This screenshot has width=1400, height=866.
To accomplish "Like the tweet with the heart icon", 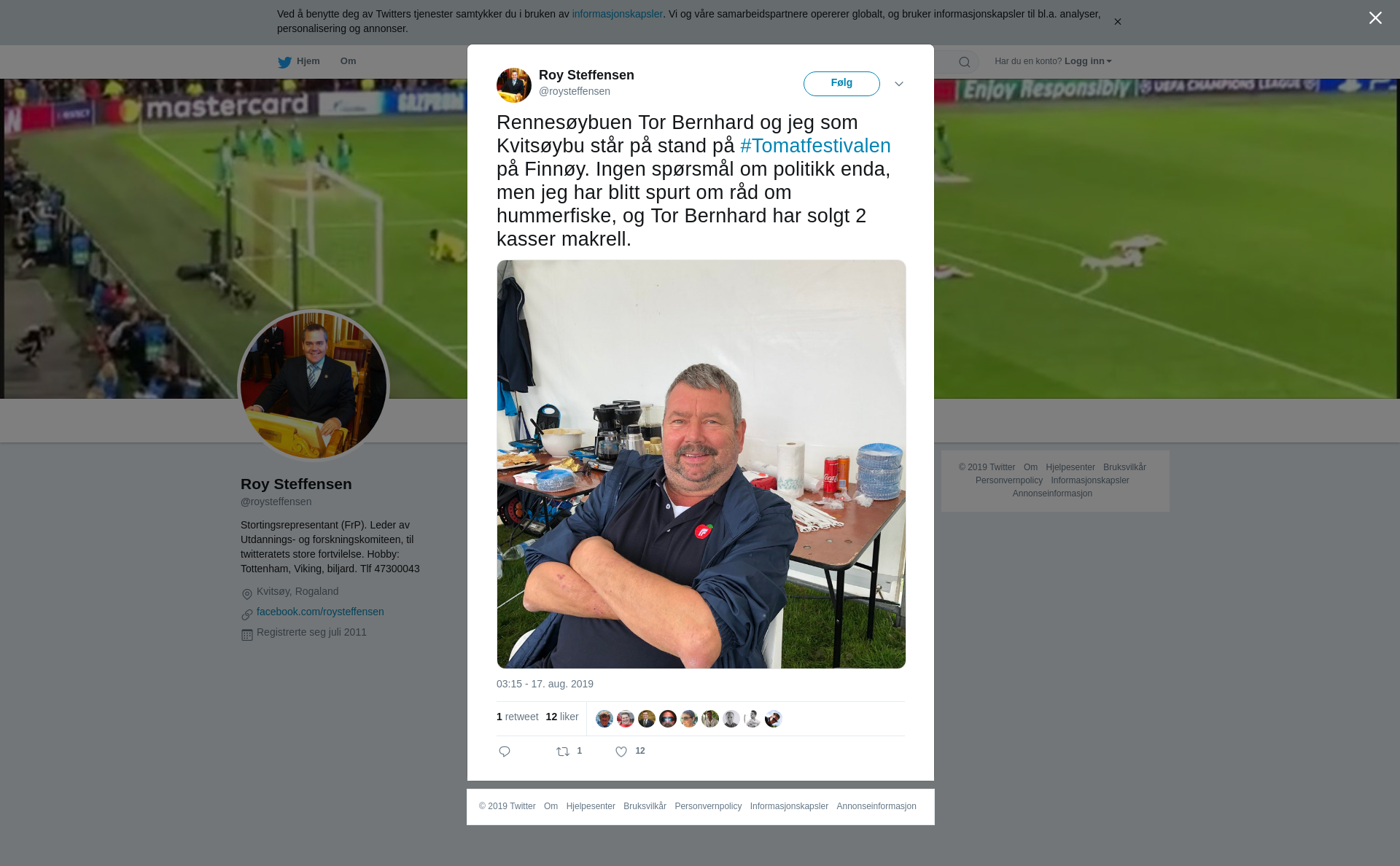I will pyautogui.click(x=621, y=752).
